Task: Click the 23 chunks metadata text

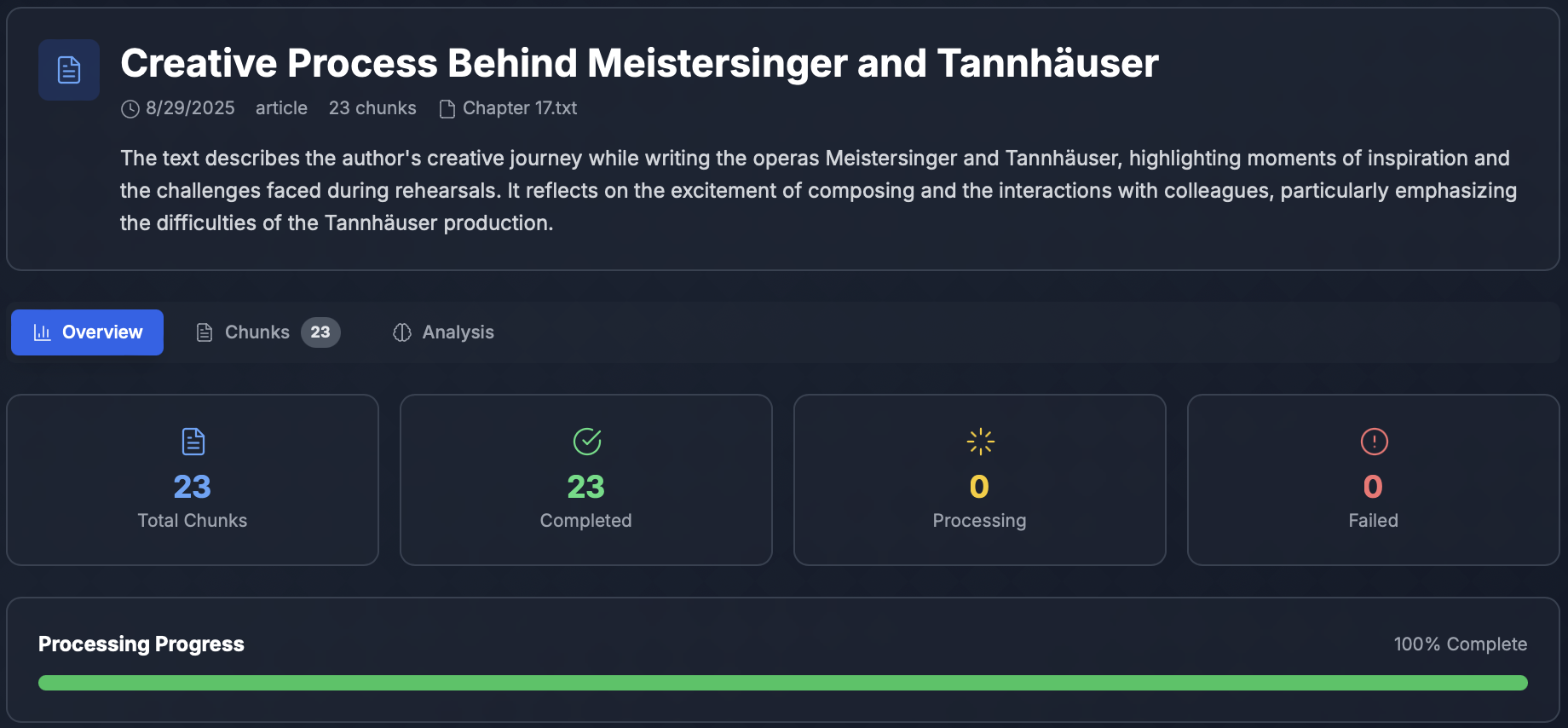Action: [x=372, y=108]
